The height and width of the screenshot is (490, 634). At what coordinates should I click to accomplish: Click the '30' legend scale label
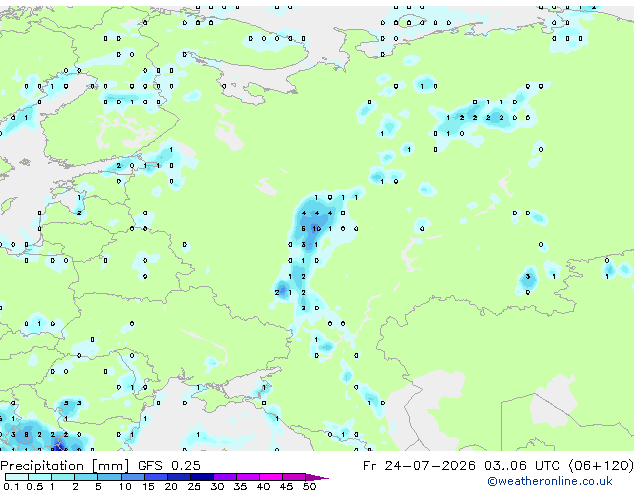click(217, 486)
